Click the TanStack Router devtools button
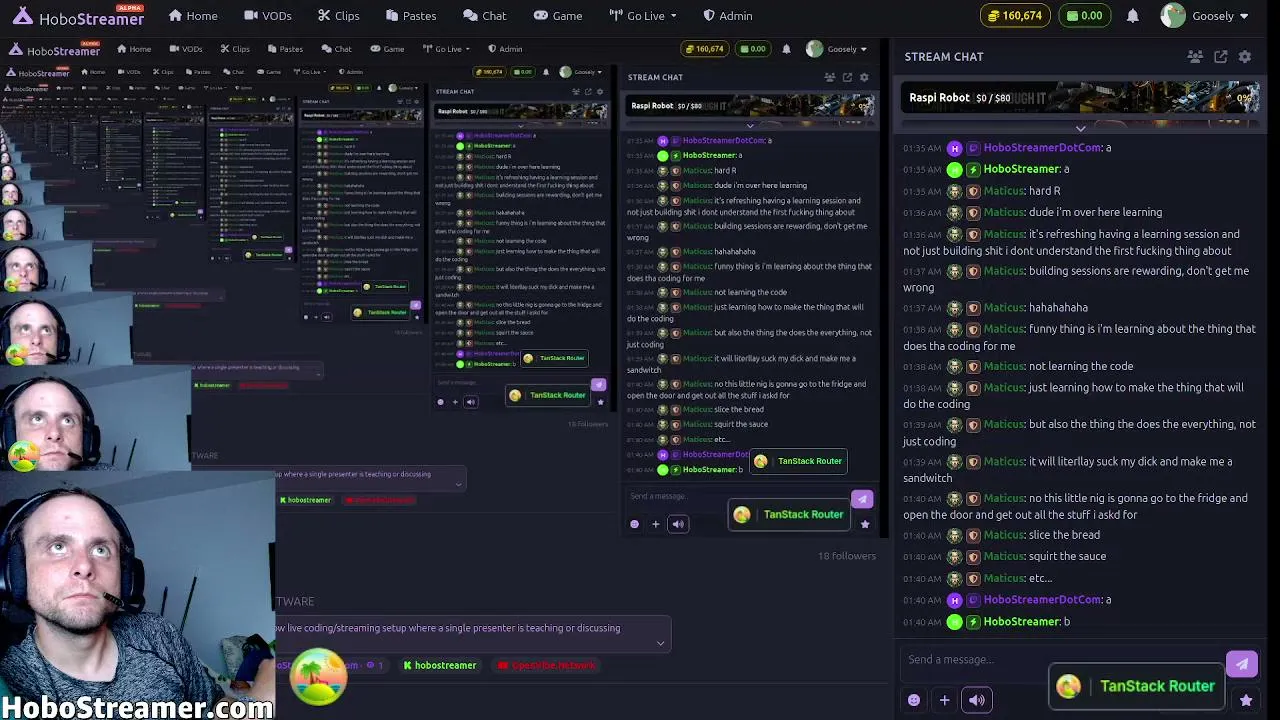This screenshot has height=720, width=1280. 1137,686
